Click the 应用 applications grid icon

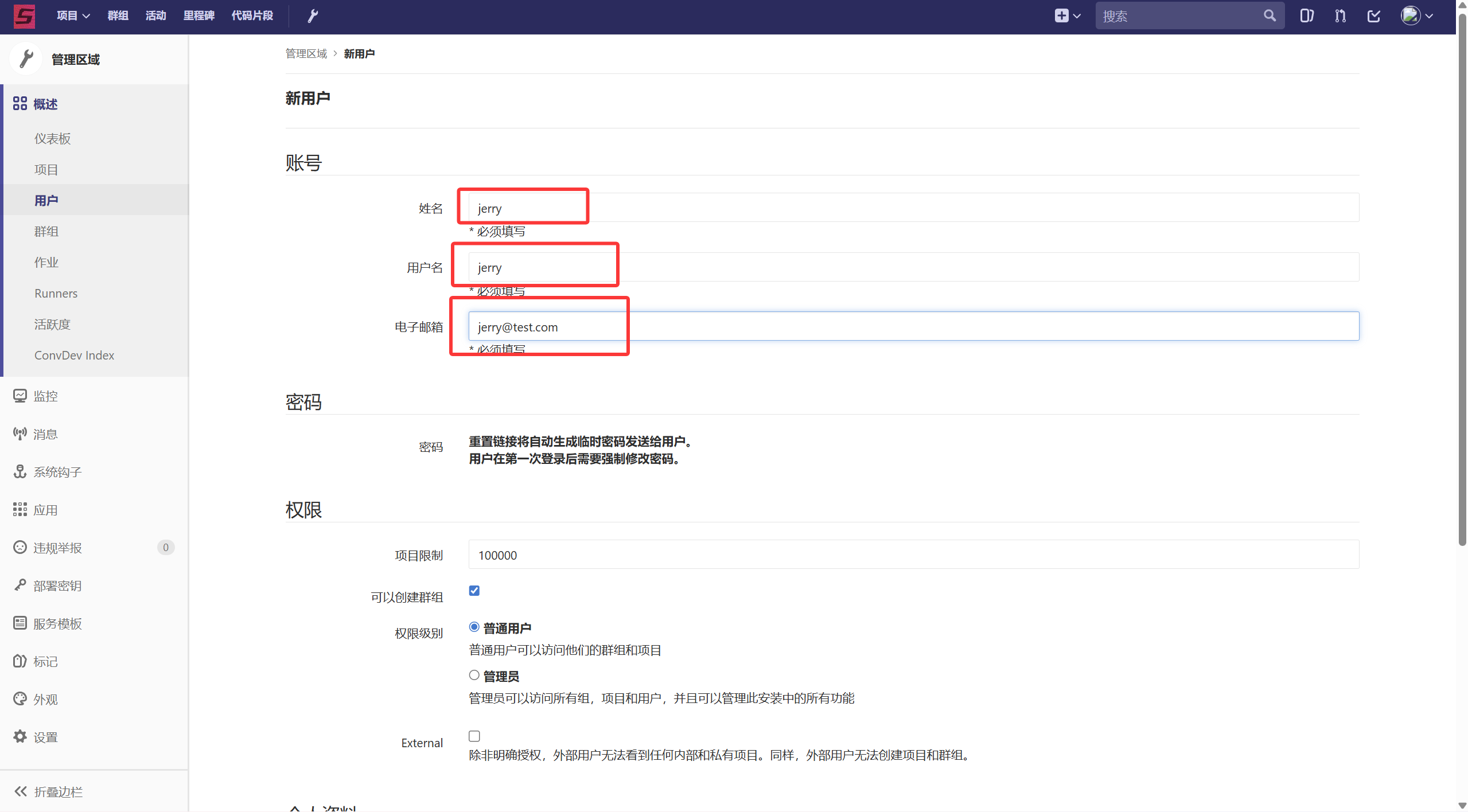(20, 509)
